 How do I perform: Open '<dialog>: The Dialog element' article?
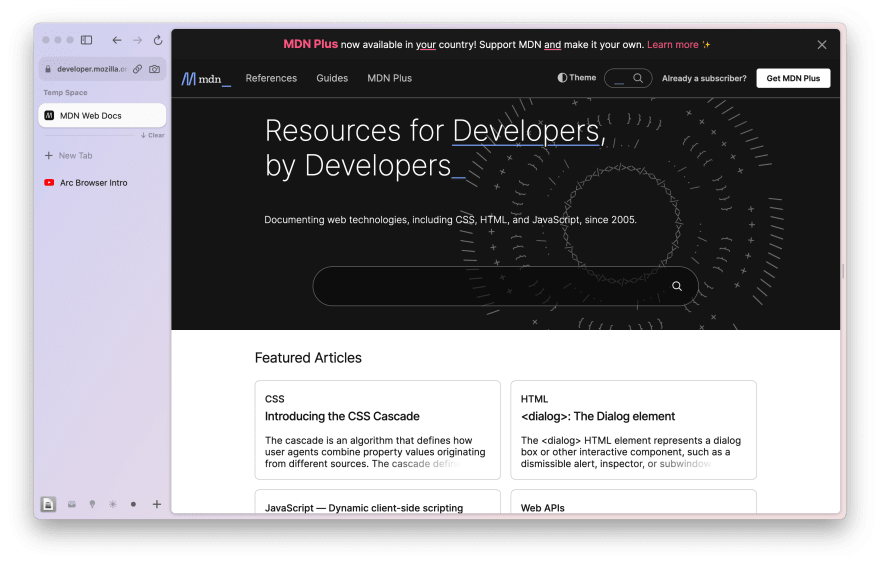point(598,416)
